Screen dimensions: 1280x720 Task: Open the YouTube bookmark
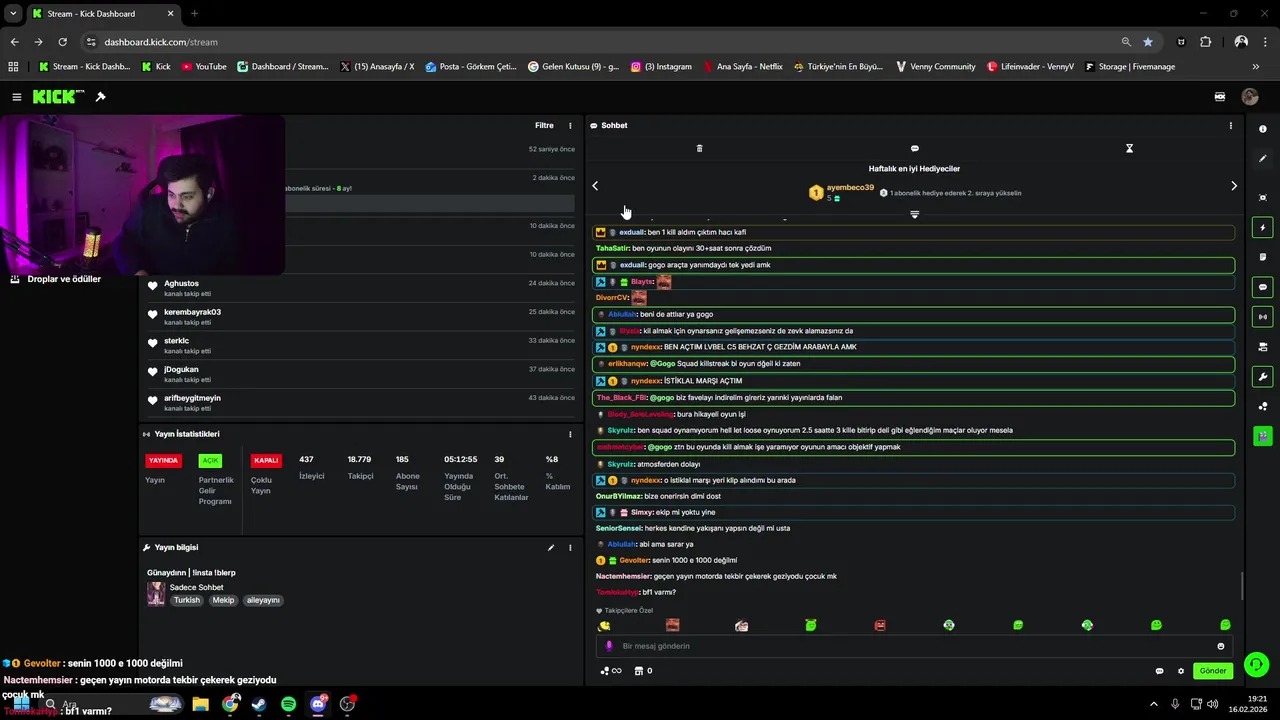point(204,67)
